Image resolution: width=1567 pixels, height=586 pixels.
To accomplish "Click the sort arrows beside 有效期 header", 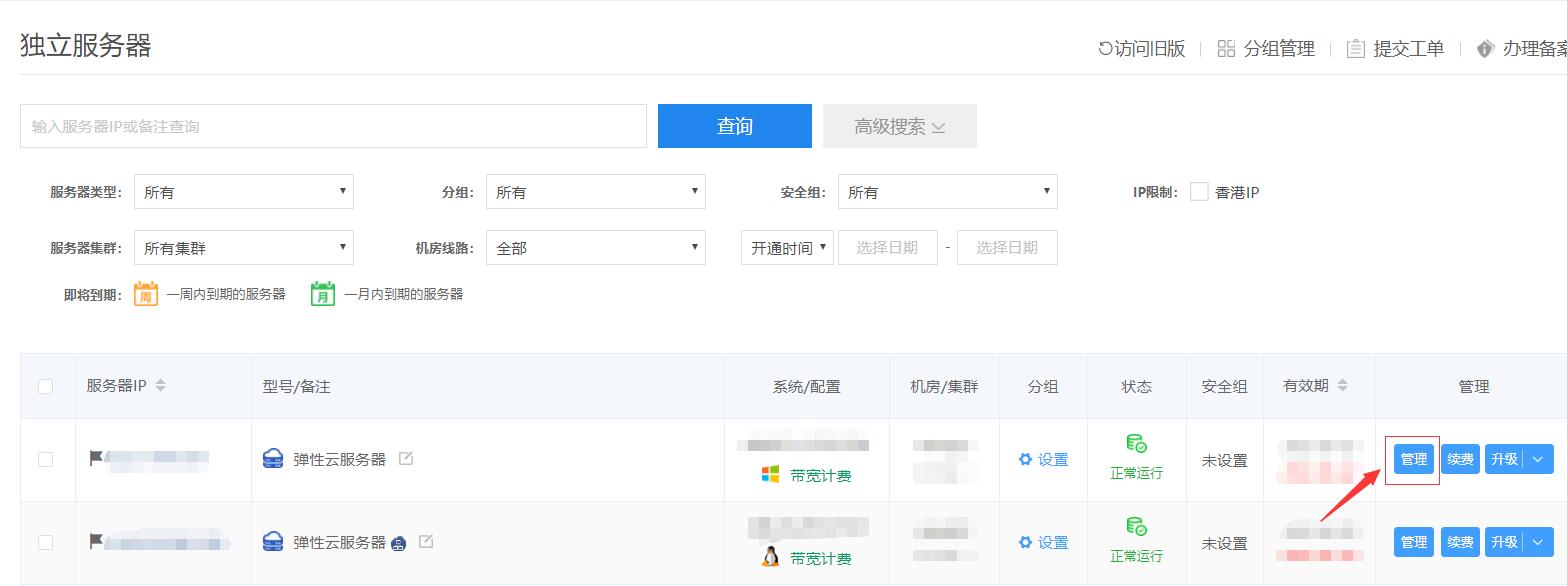I will (1342, 386).
